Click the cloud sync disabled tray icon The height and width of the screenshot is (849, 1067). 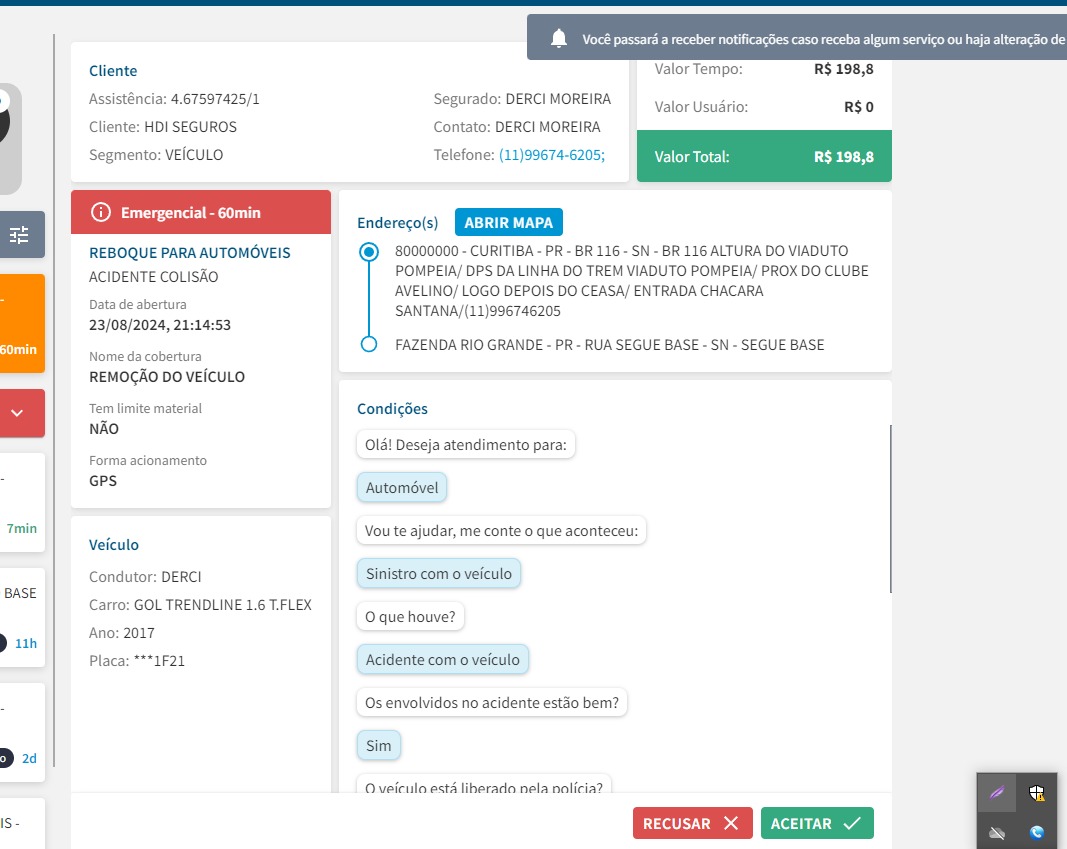997,833
